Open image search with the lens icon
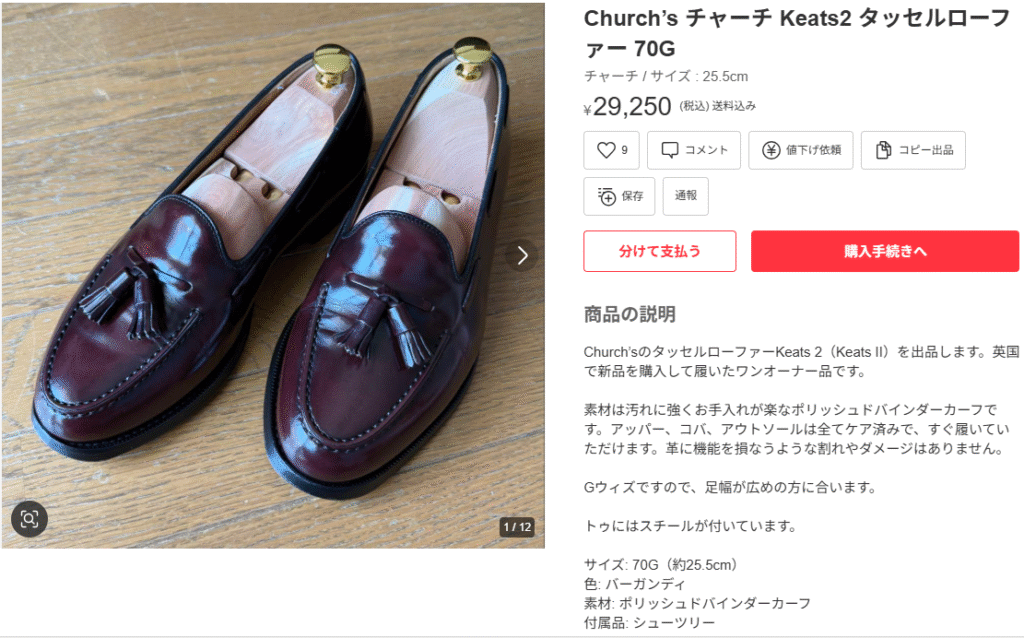Image resolution: width=1024 pixels, height=638 pixels. [x=29, y=518]
